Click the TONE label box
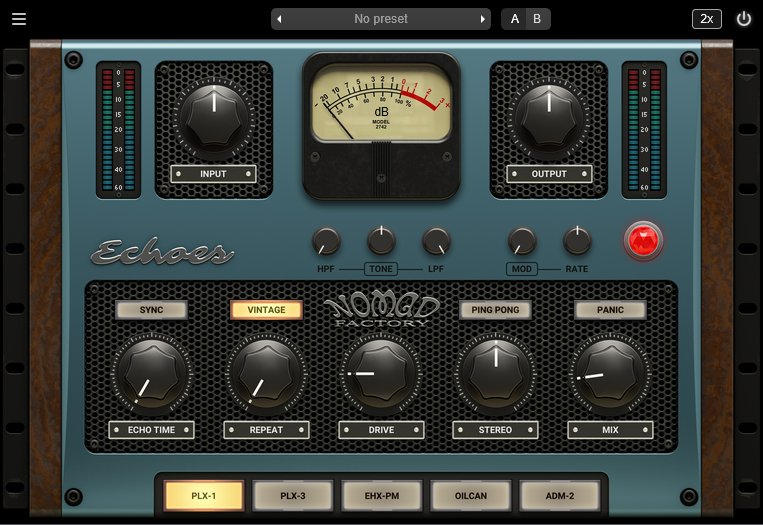This screenshot has width=763, height=525. (x=381, y=269)
